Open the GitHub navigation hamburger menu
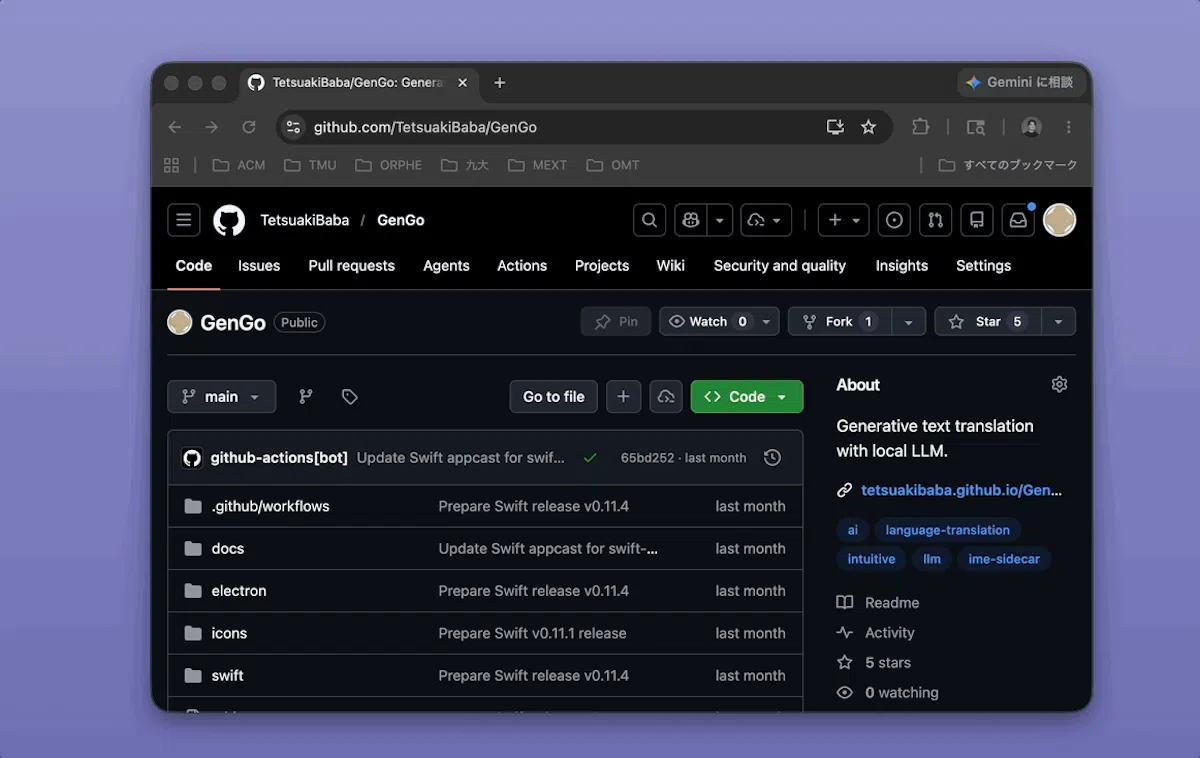Viewport: 1200px width, 758px height. click(184, 220)
